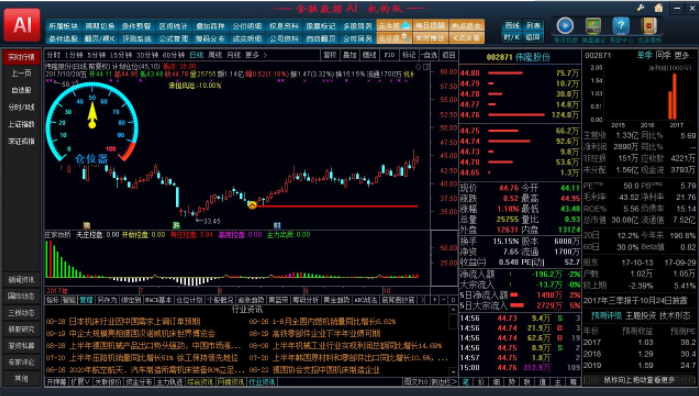Screen dimensions: 699x396
Task: Switch chart to 5分钟 period
Action: [x=96, y=55]
